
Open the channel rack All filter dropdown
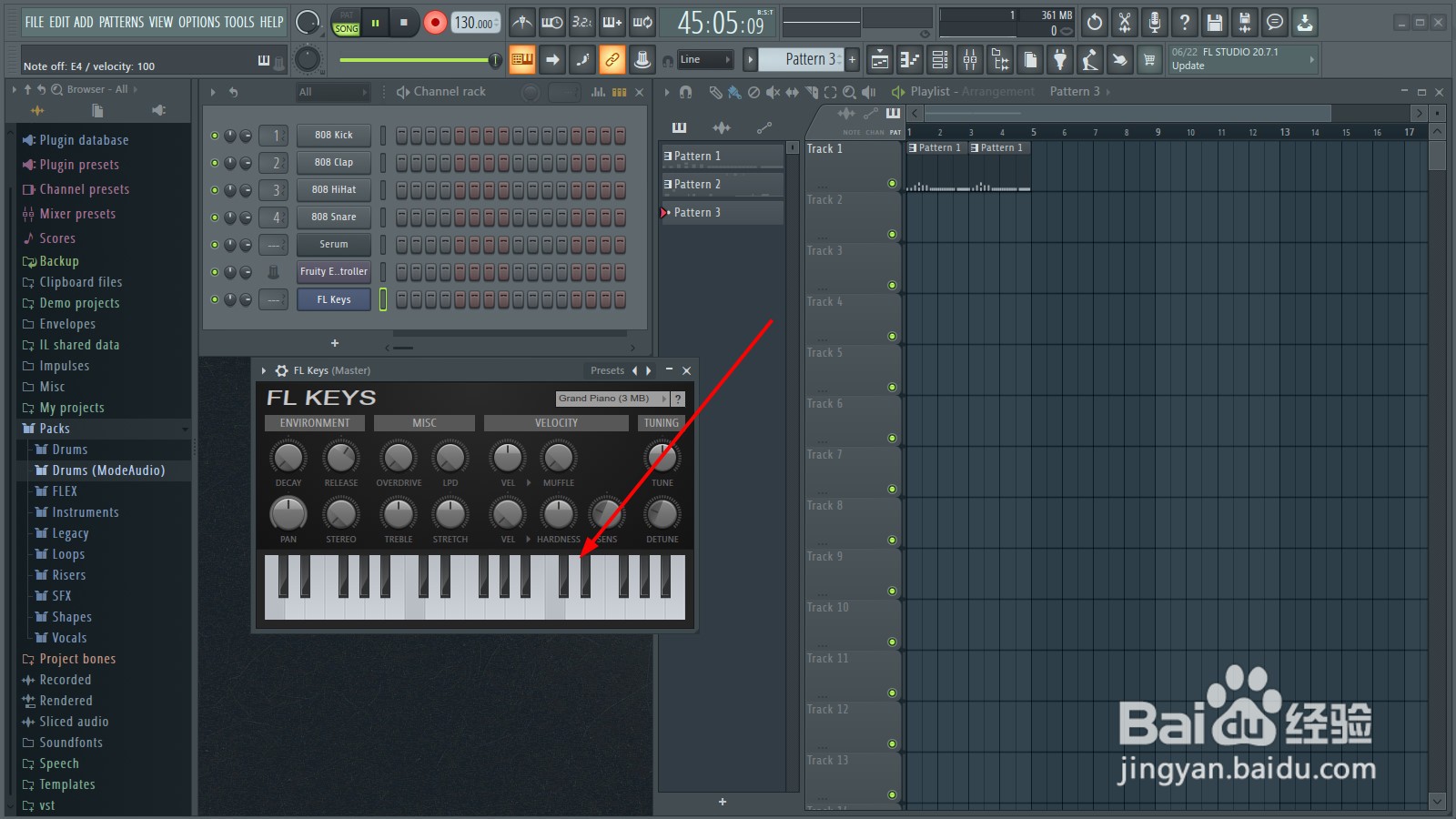point(333,92)
